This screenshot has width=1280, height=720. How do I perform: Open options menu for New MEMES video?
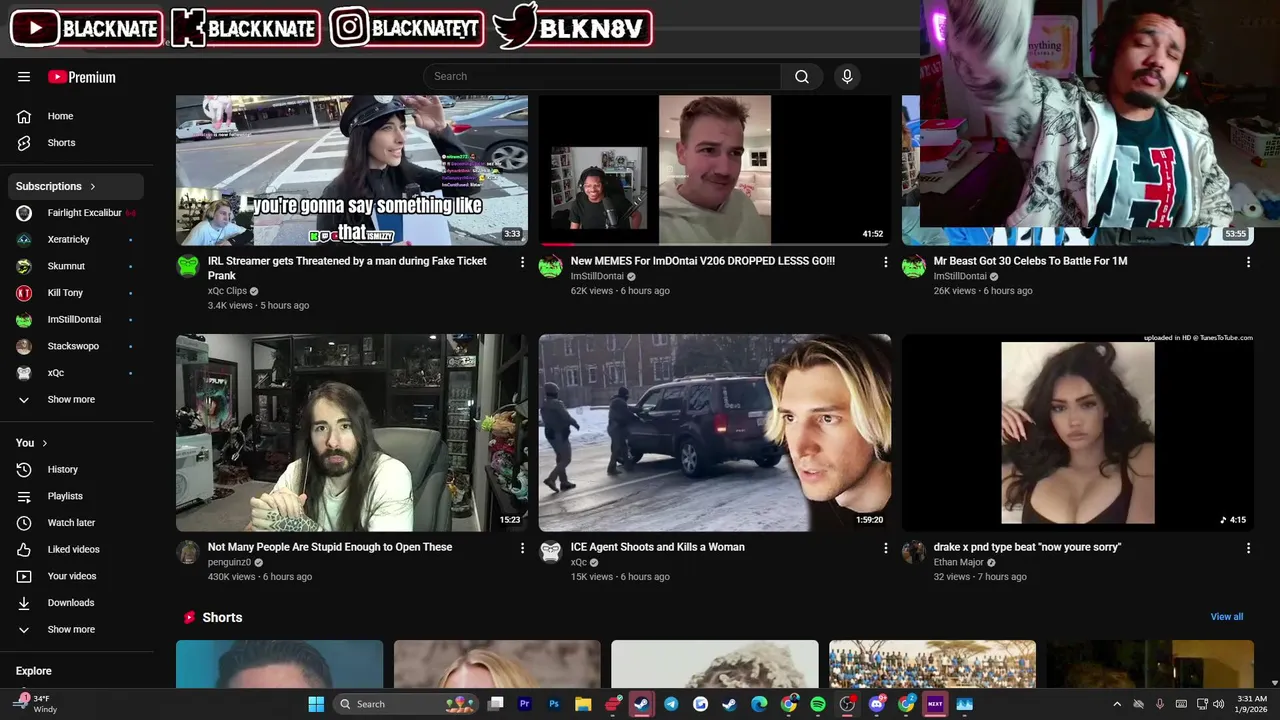tap(885, 262)
